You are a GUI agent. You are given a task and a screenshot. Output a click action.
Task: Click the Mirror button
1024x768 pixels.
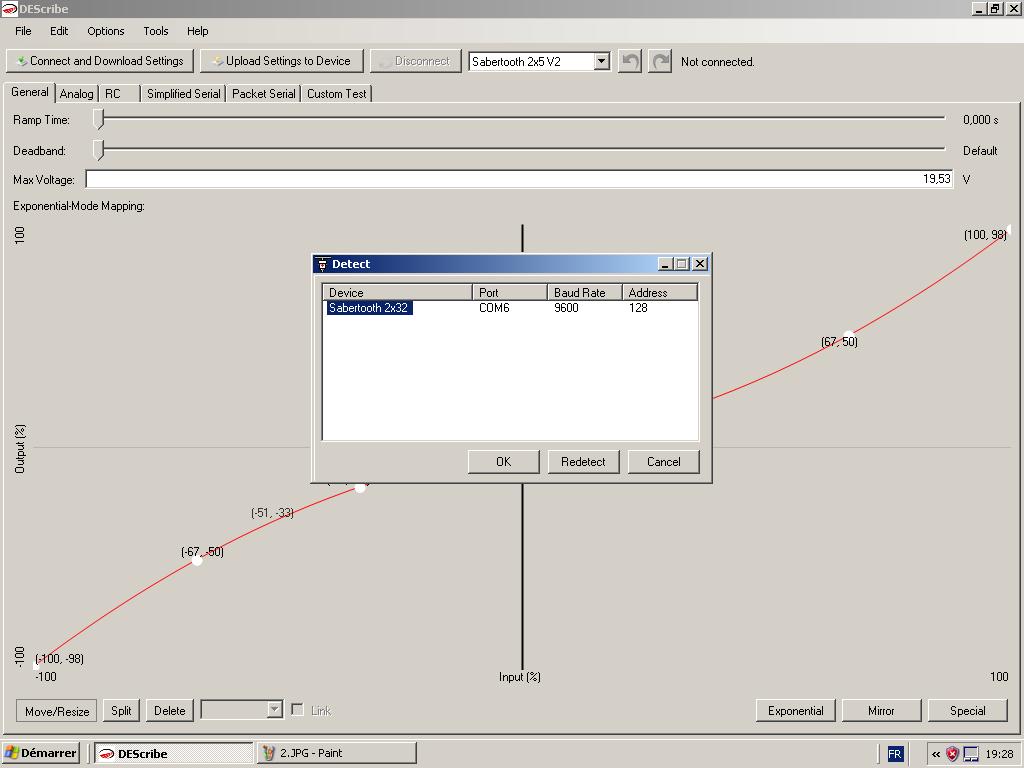(881, 711)
